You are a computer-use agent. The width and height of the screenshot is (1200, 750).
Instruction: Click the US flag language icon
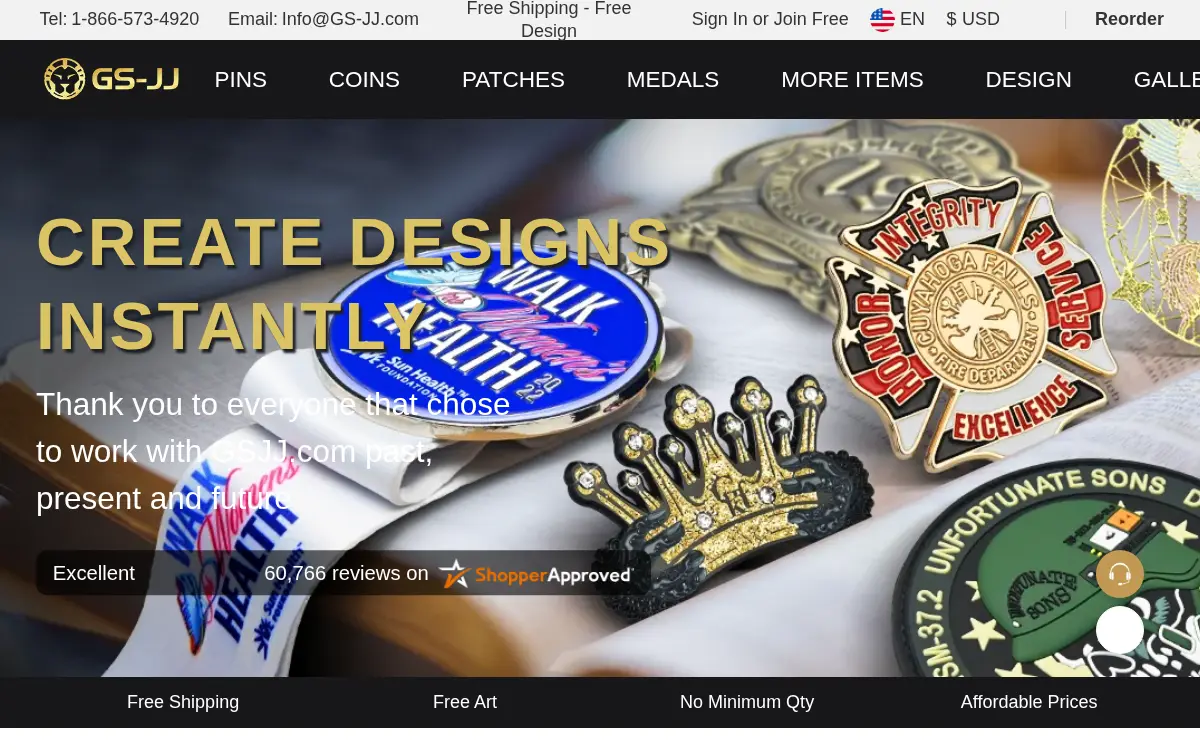882,19
